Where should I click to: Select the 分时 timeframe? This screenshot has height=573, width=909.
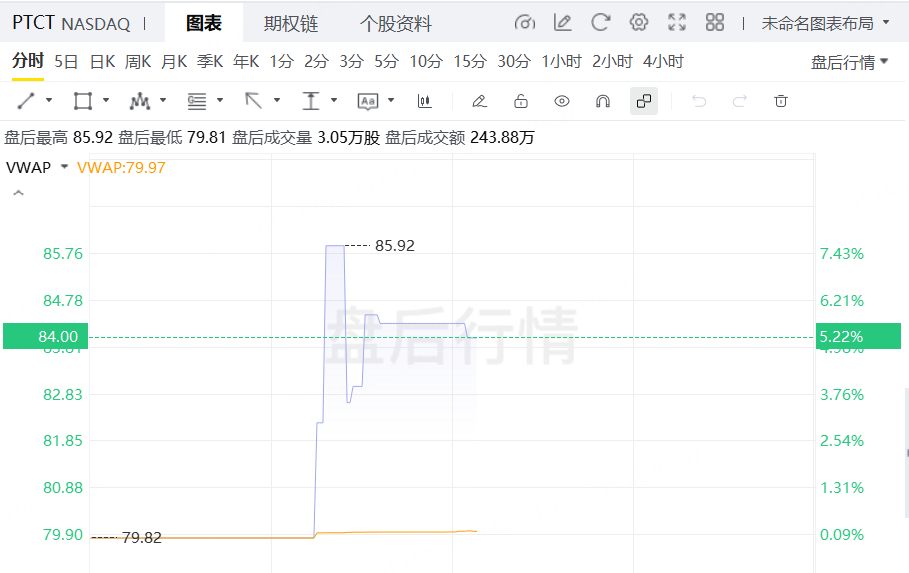[28, 60]
